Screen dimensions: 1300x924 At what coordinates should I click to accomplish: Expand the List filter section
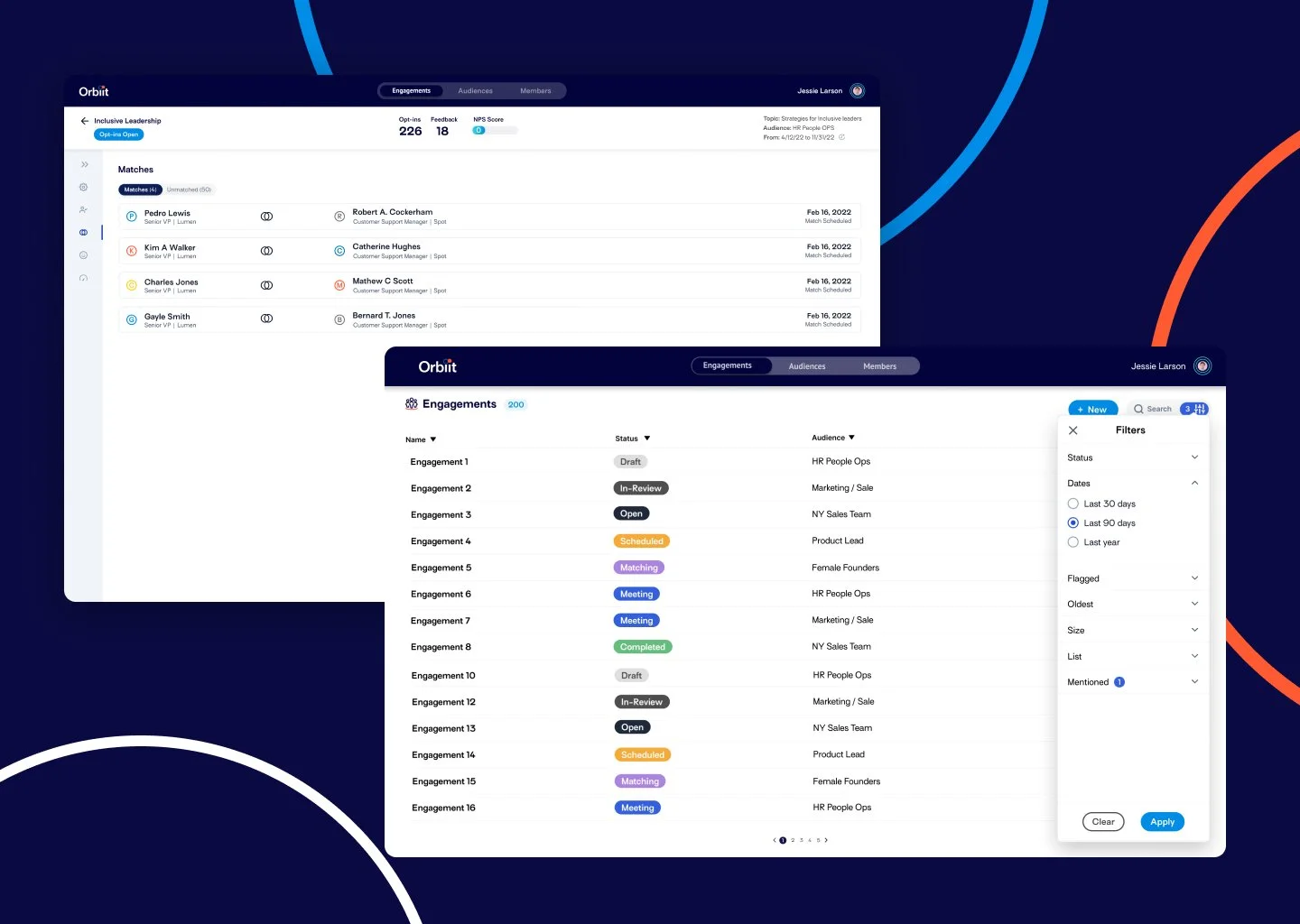point(1194,656)
